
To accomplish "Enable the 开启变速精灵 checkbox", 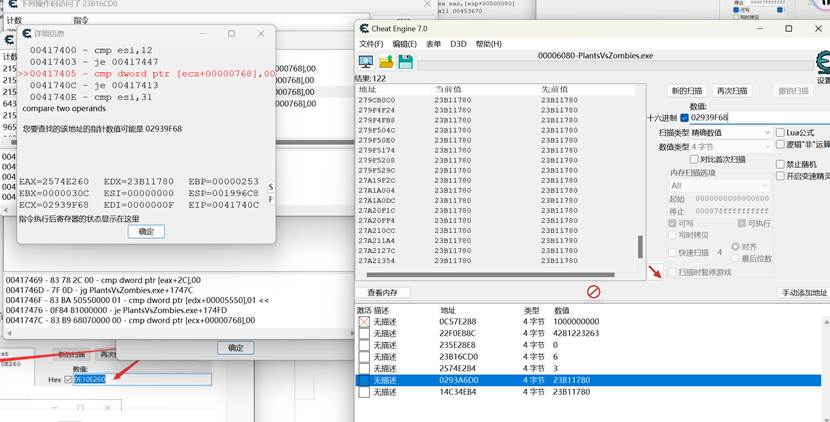I will pos(780,176).
